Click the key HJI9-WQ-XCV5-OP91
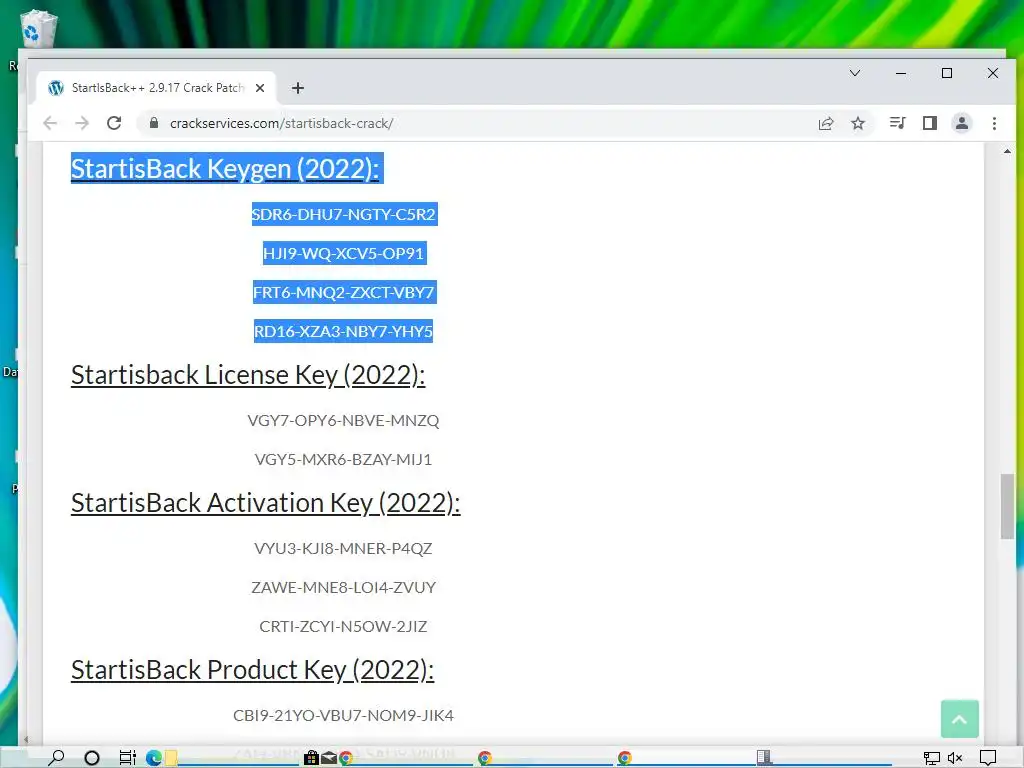The image size is (1024, 768). pos(344,253)
